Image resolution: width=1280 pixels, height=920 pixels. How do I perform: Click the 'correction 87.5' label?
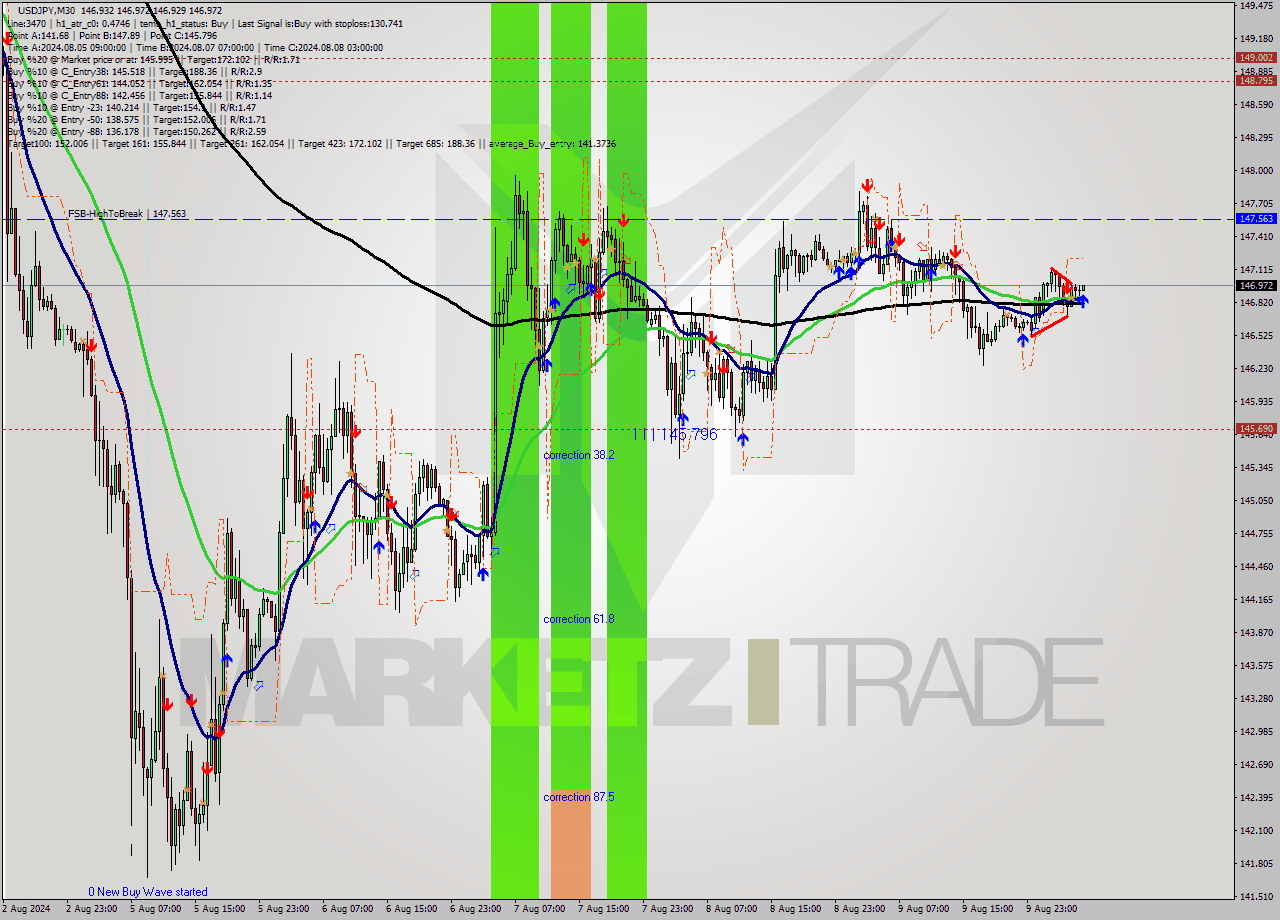pyautogui.click(x=579, y=797)
